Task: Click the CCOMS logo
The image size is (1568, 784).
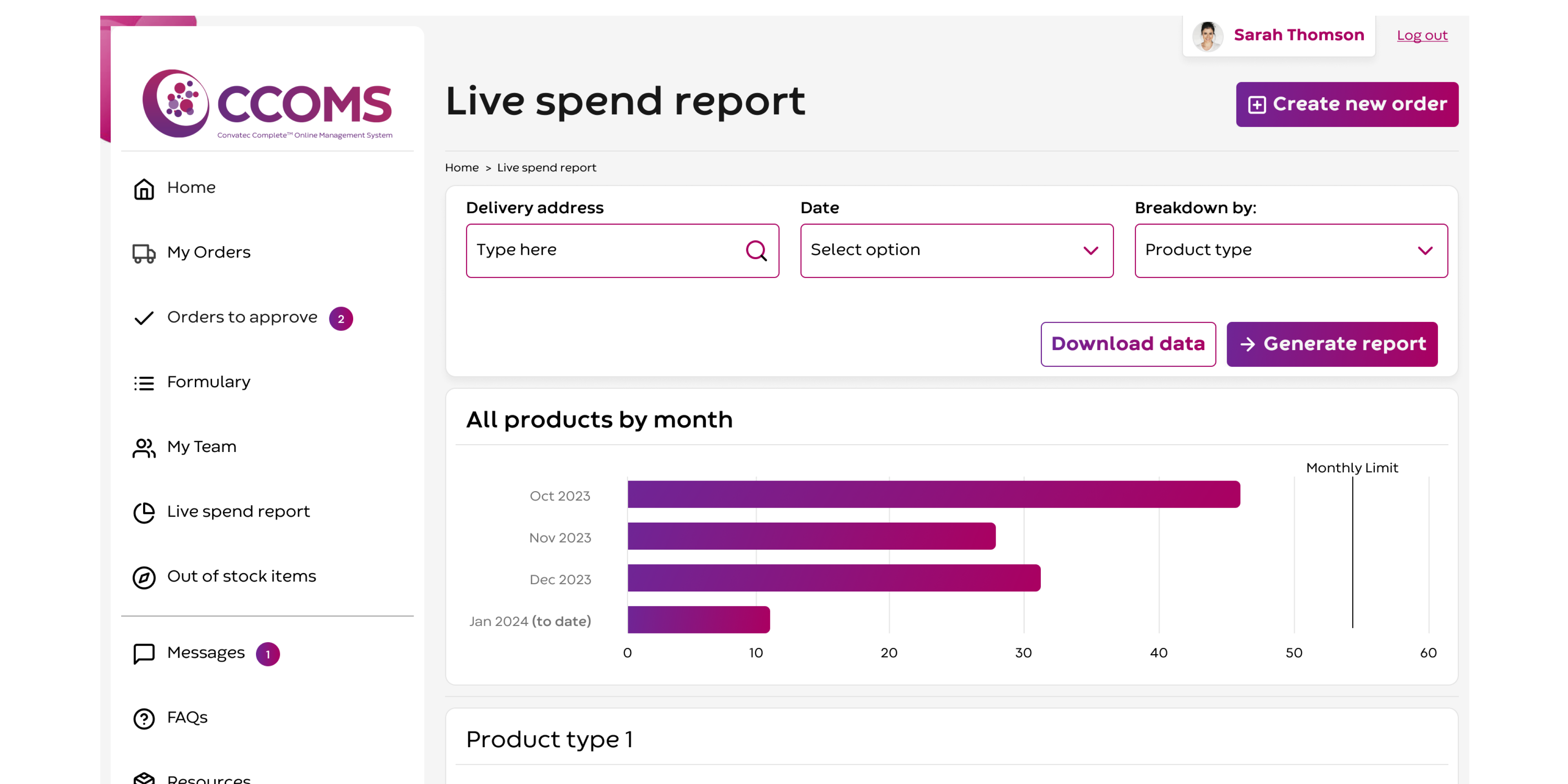Action: pyautogui.click(x=267, y=103)
